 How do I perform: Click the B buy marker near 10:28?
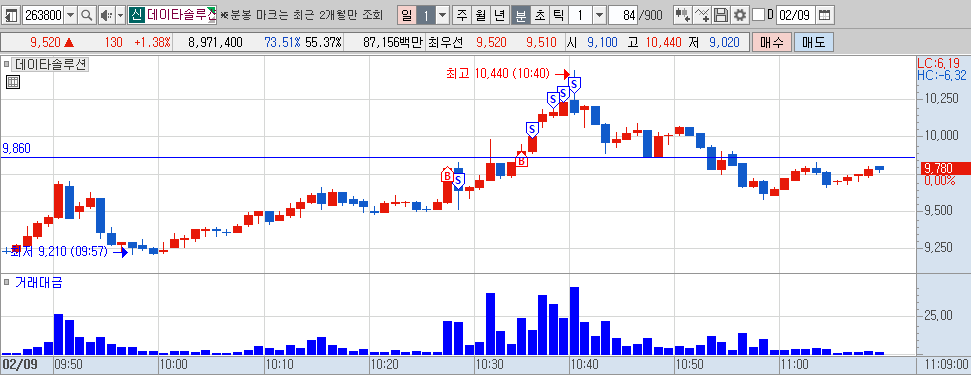(x=446, y=175)
